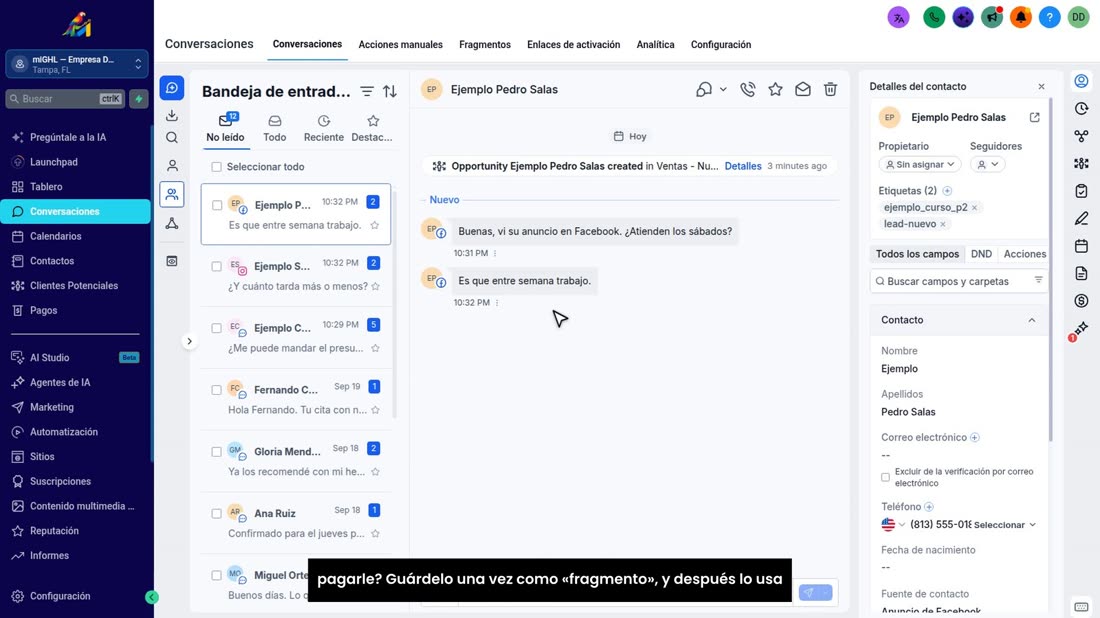The width and height of the screenshot is (1100, 618).
Task: Select the Fernando C... conversation checkbox
Action: (217, 390)
